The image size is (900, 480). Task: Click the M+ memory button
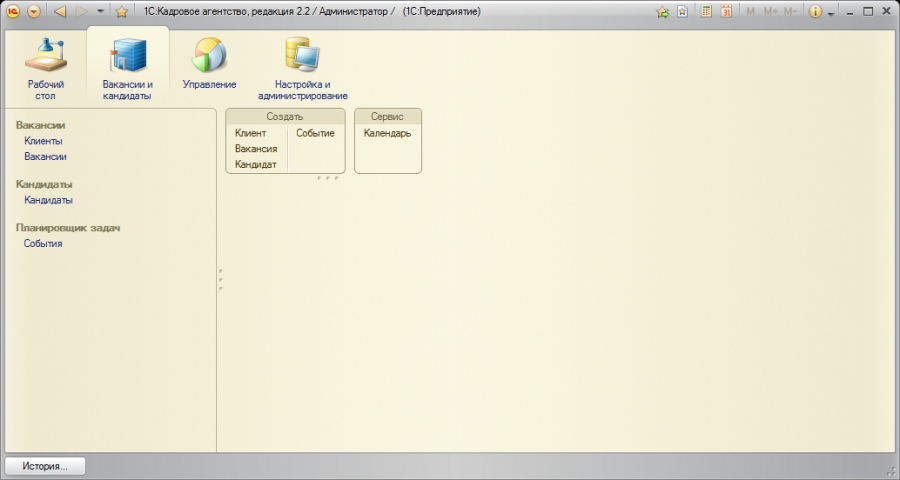[770, 11]
